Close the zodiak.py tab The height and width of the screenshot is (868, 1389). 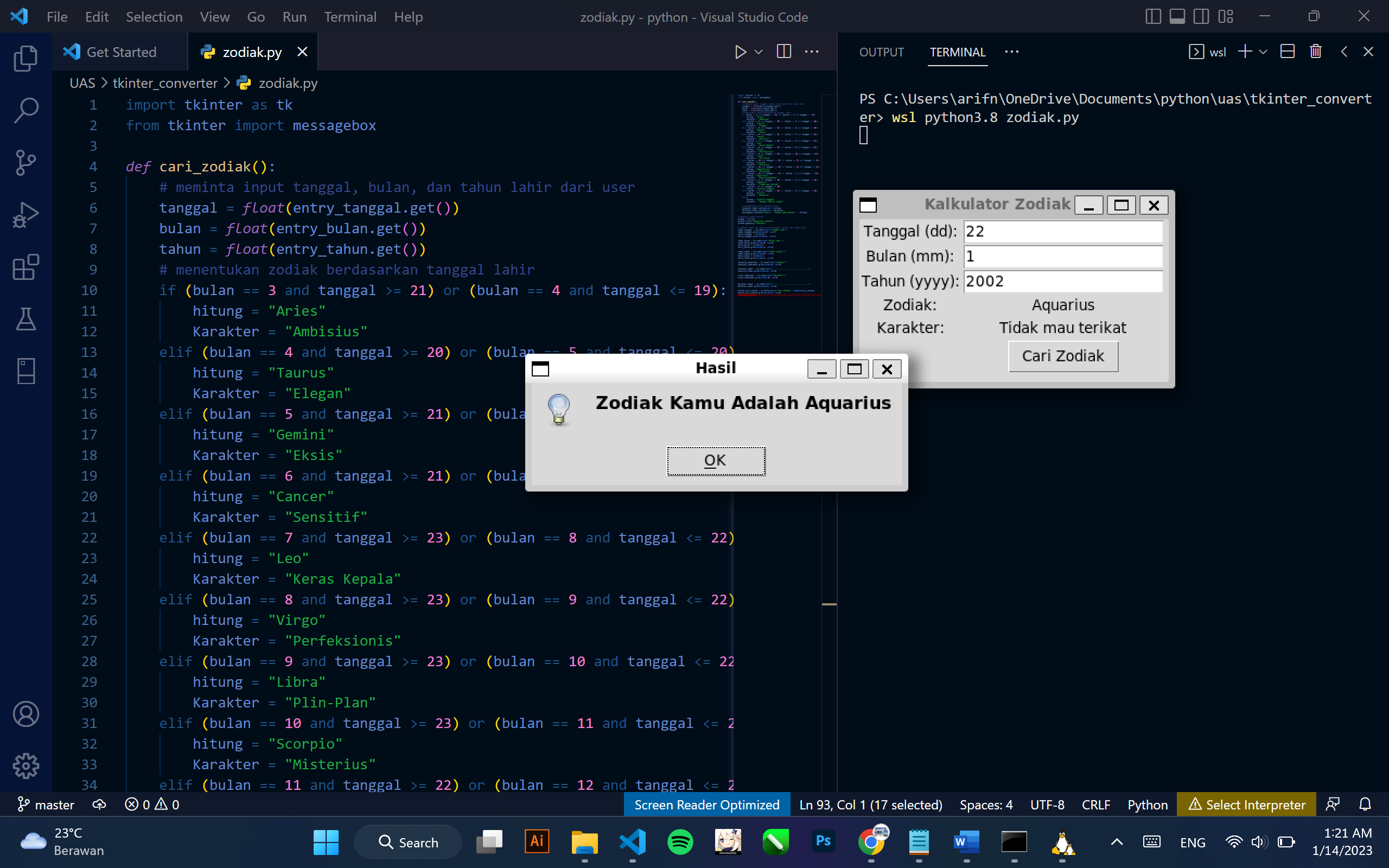coord(302,52)
